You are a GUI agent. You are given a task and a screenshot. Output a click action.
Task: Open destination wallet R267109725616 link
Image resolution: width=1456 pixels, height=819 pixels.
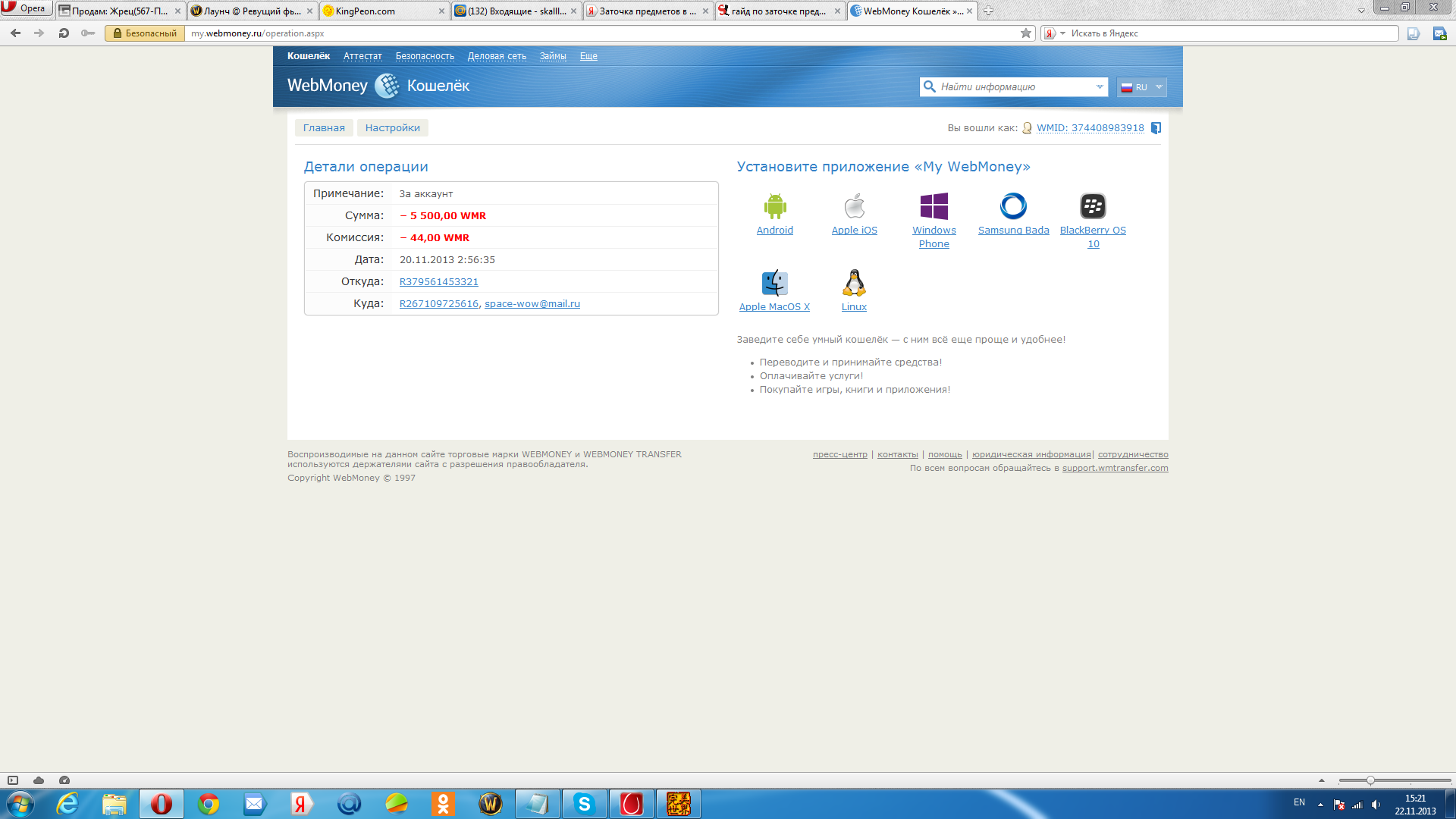coord(438,304)
